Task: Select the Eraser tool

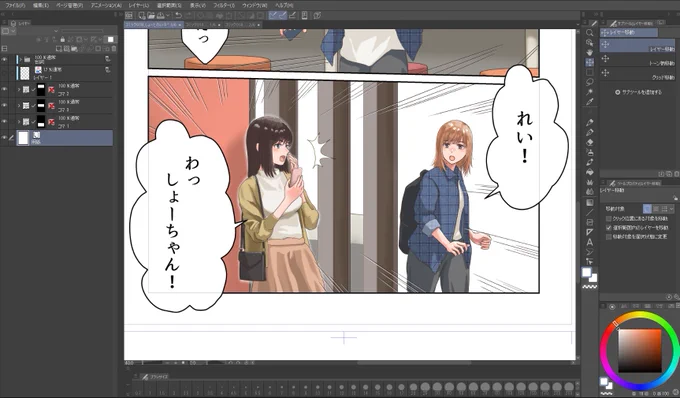Action: pos(589,143)
